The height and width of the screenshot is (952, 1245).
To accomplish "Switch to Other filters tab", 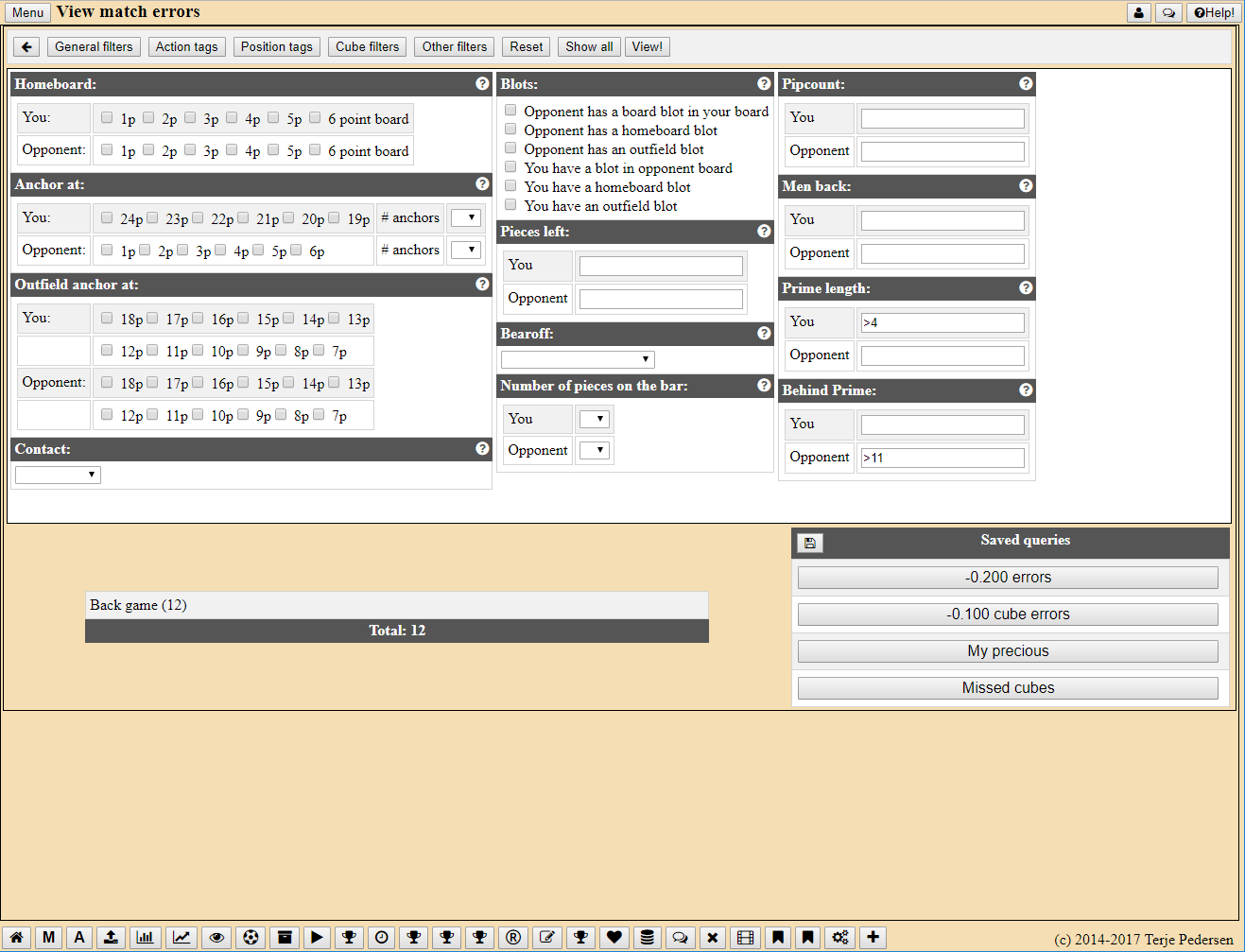I will click(455, 47).
